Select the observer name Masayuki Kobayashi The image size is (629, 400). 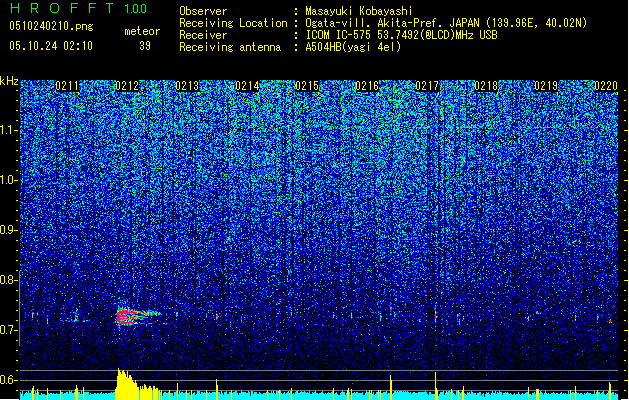click(x=358, y=11)
